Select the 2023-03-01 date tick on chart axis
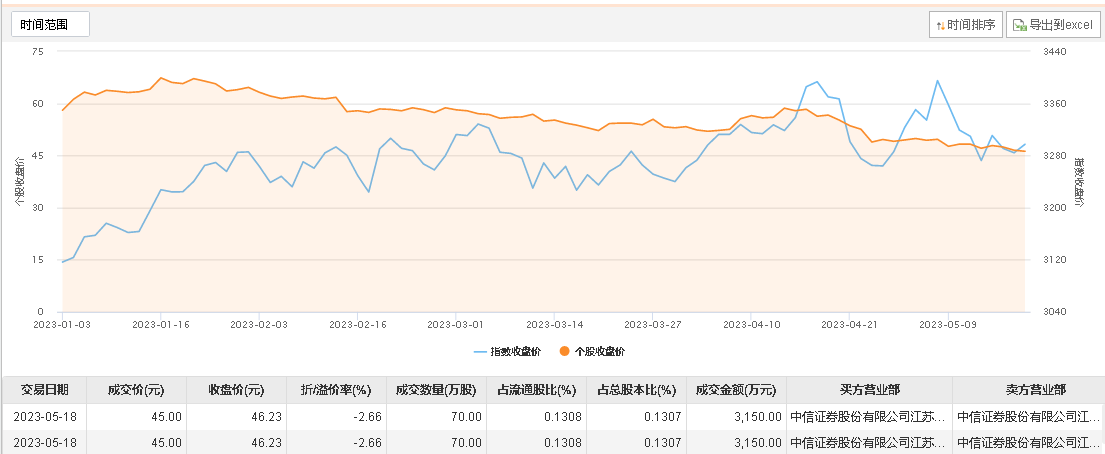 click(x=456, y=325)
